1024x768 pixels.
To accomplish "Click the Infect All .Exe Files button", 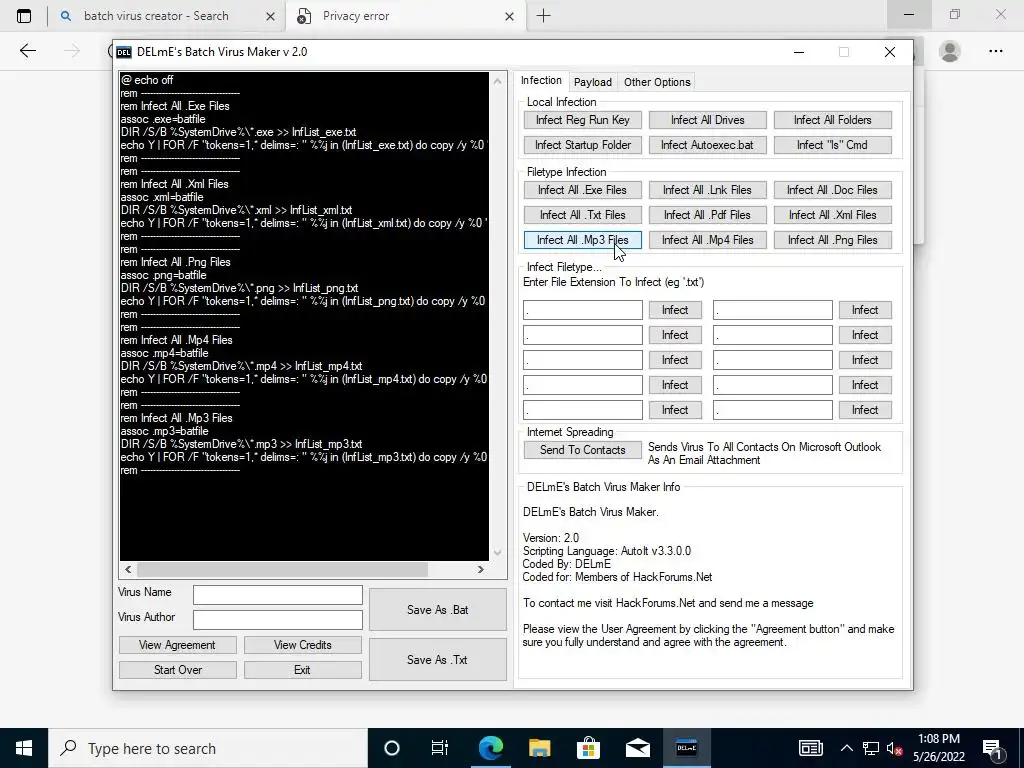I will (583, 190).
